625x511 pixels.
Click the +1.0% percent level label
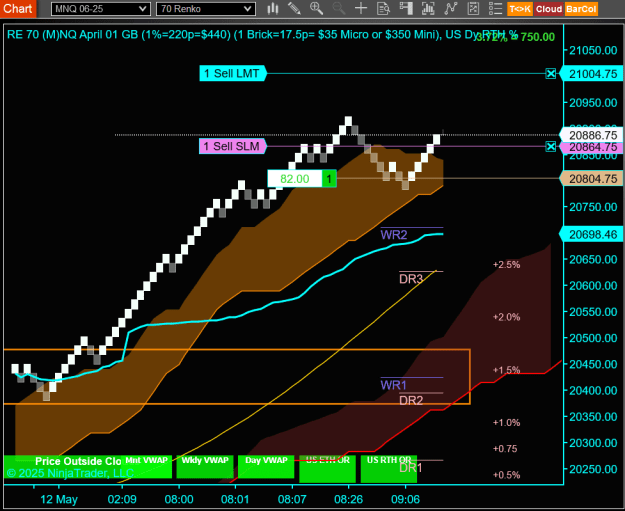506,423
